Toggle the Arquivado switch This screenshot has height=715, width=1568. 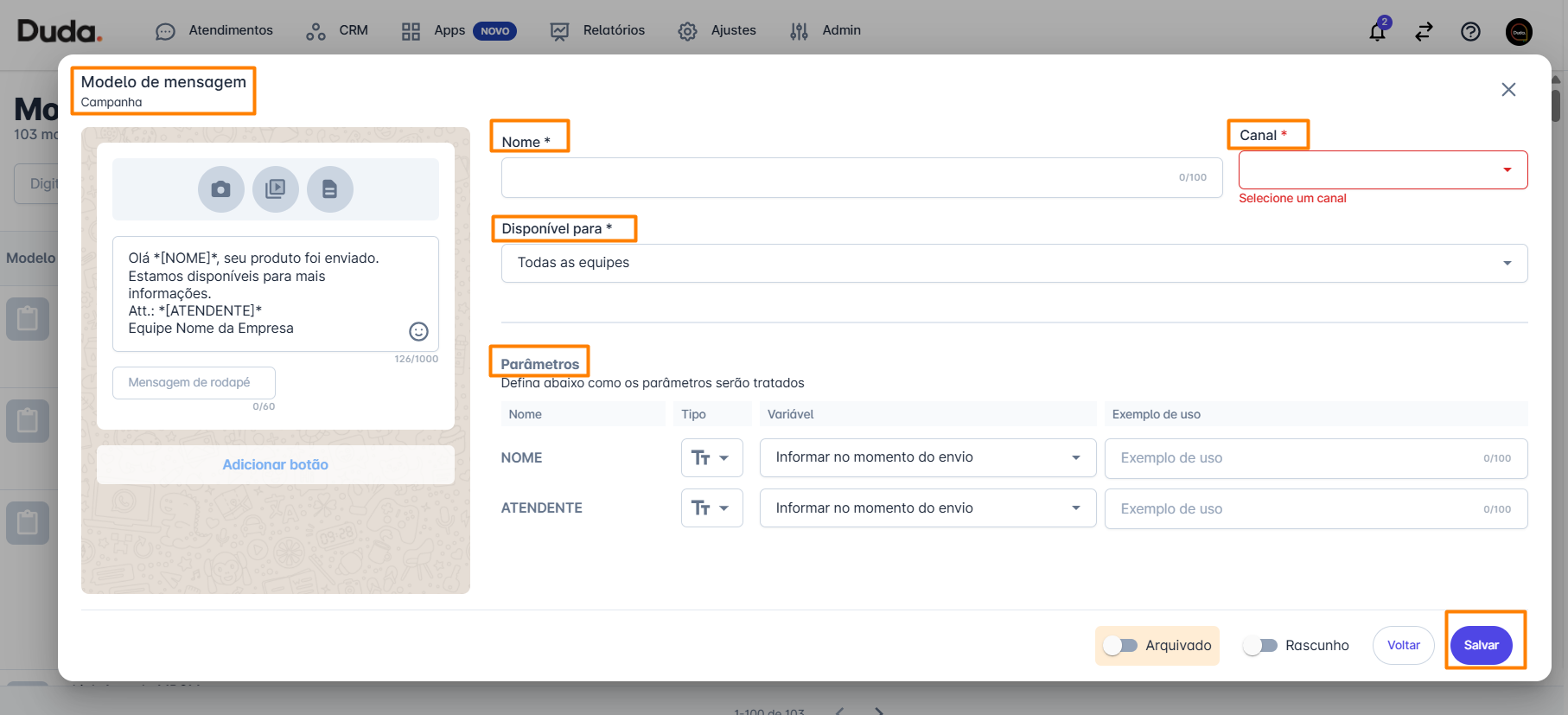(1120, 646)
